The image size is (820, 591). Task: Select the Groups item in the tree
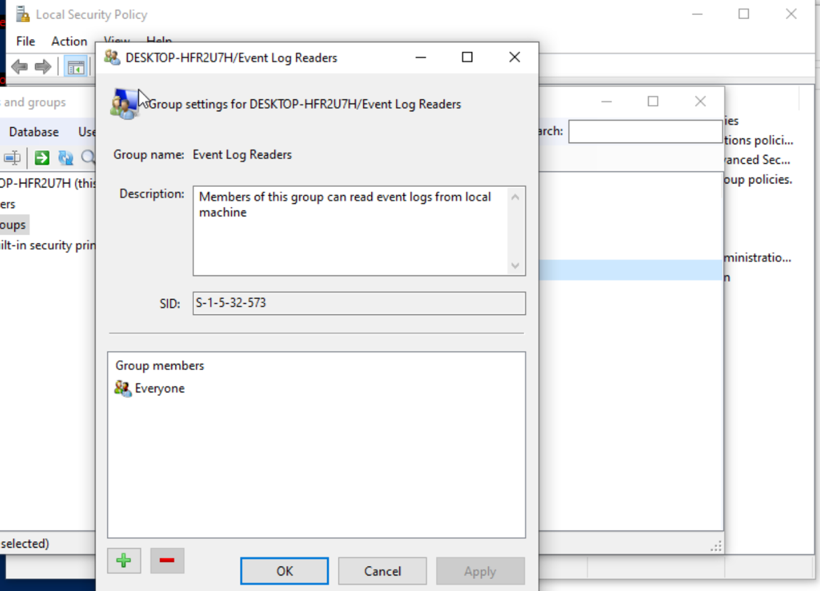12,224
